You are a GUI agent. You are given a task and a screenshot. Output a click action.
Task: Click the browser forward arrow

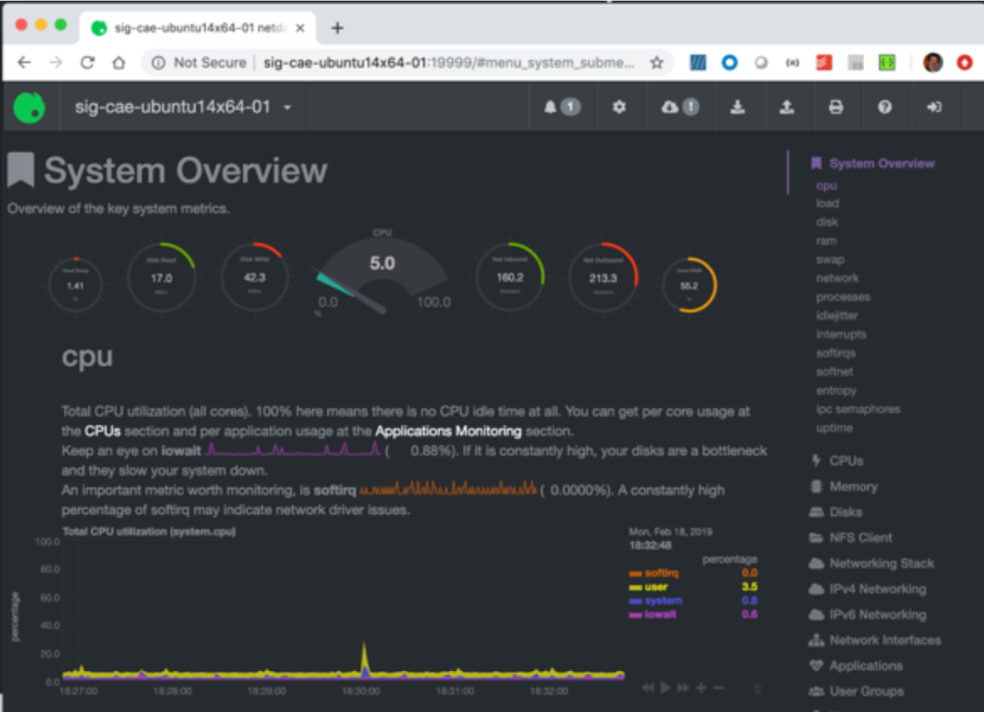coord(56,63)
